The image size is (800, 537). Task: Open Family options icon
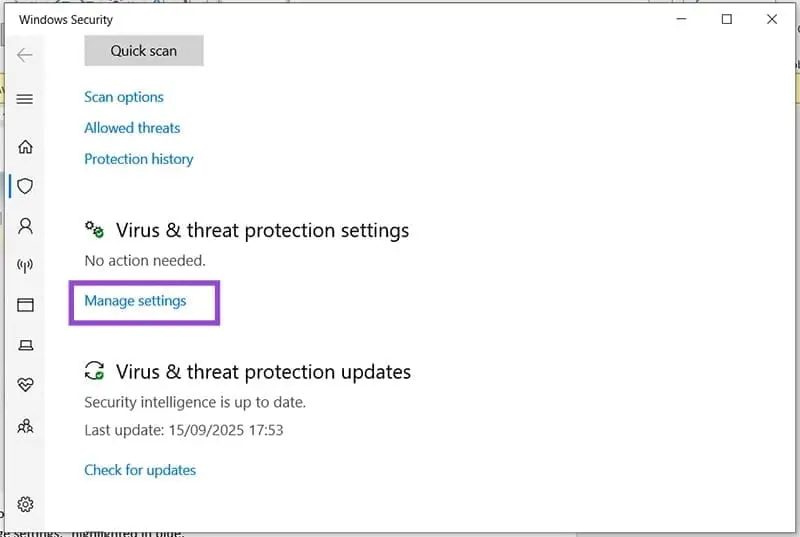click(x=25, y=426)
